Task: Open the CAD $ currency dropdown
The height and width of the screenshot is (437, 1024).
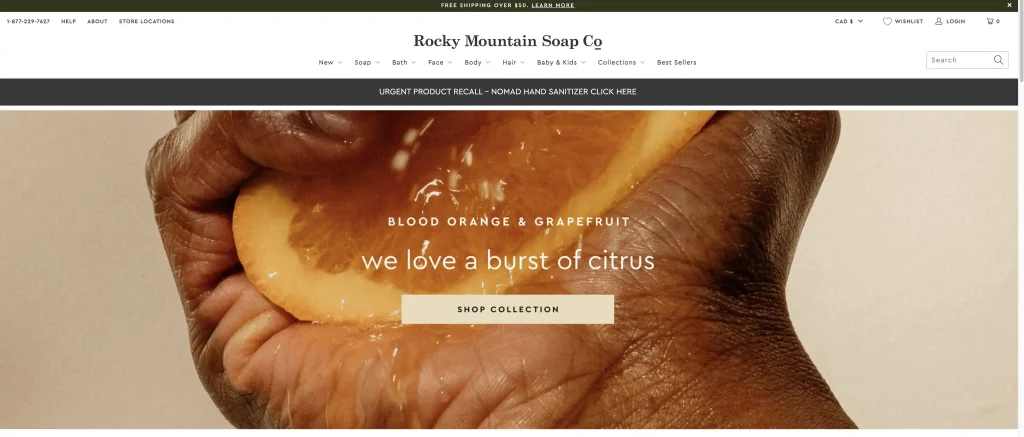Action: coord(848,22)
